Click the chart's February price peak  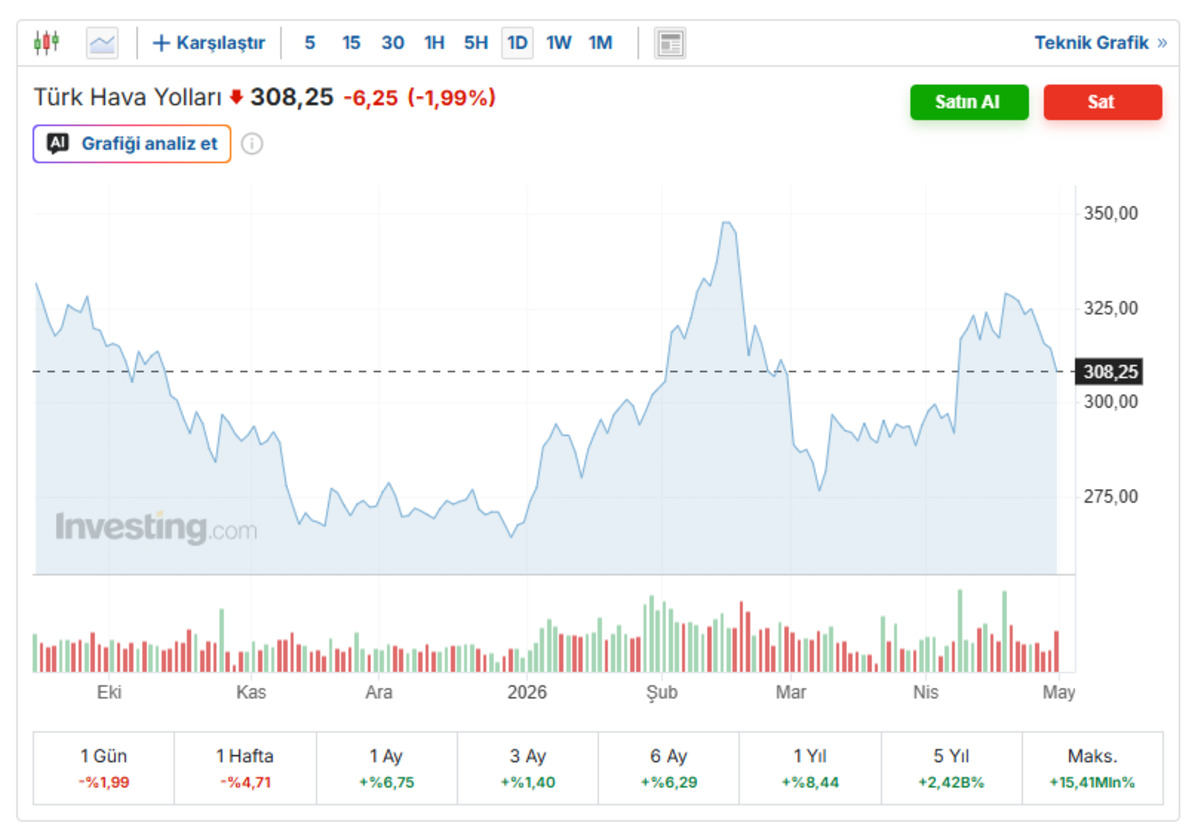tap(727, 223)
